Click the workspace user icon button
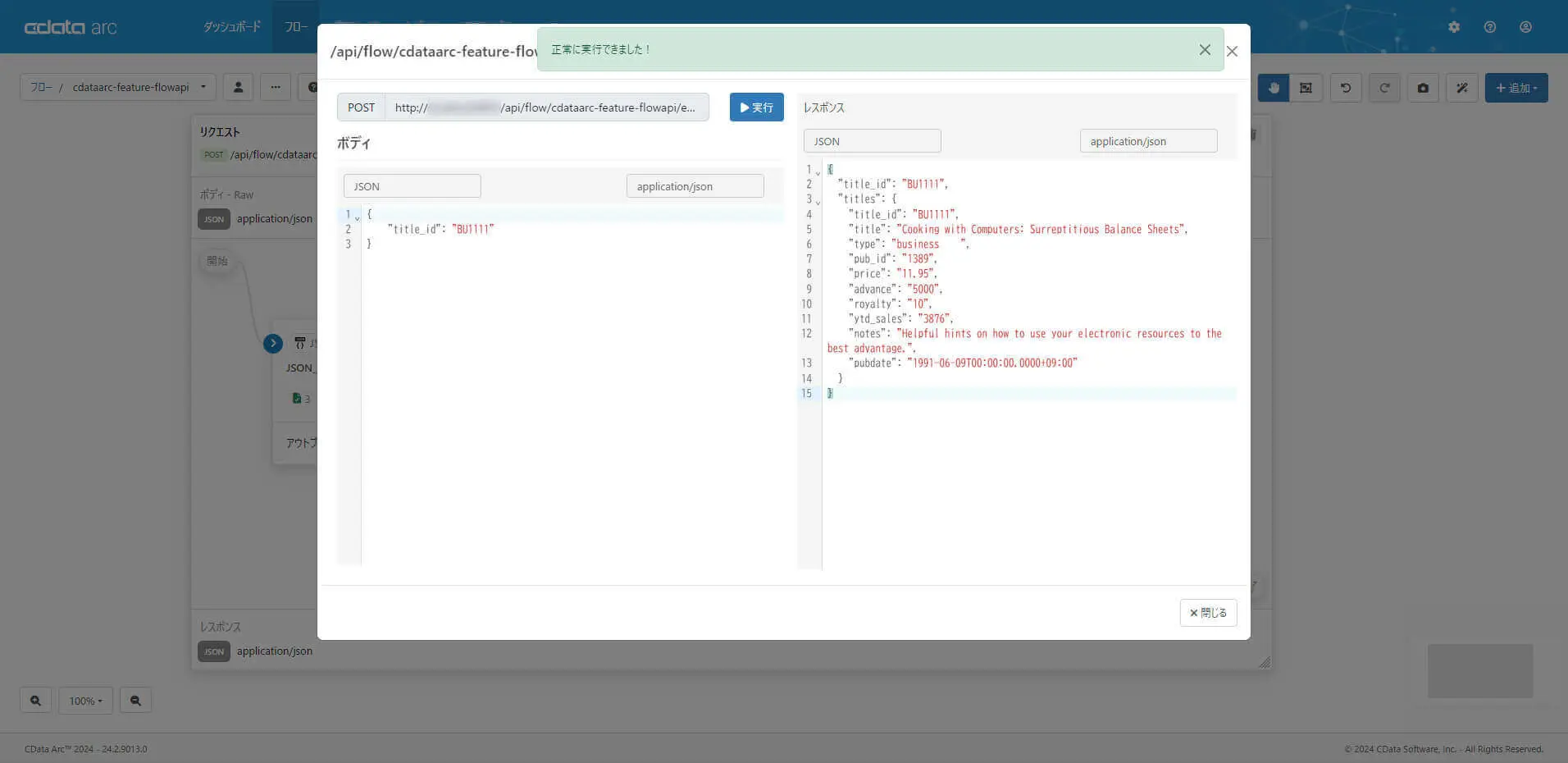Viewport: 1568px width, 763px height. click(x=238, y=87)
